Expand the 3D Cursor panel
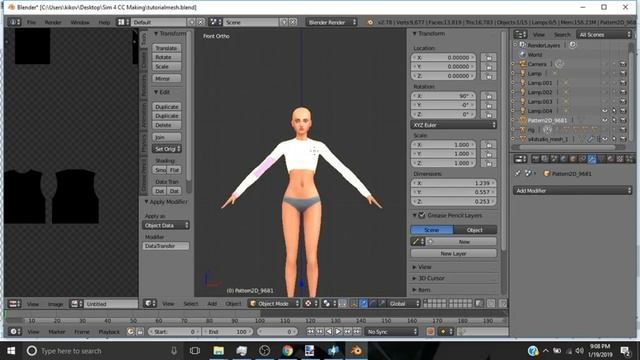Viewport: 640px width, 360px height. tap(429, 278)
